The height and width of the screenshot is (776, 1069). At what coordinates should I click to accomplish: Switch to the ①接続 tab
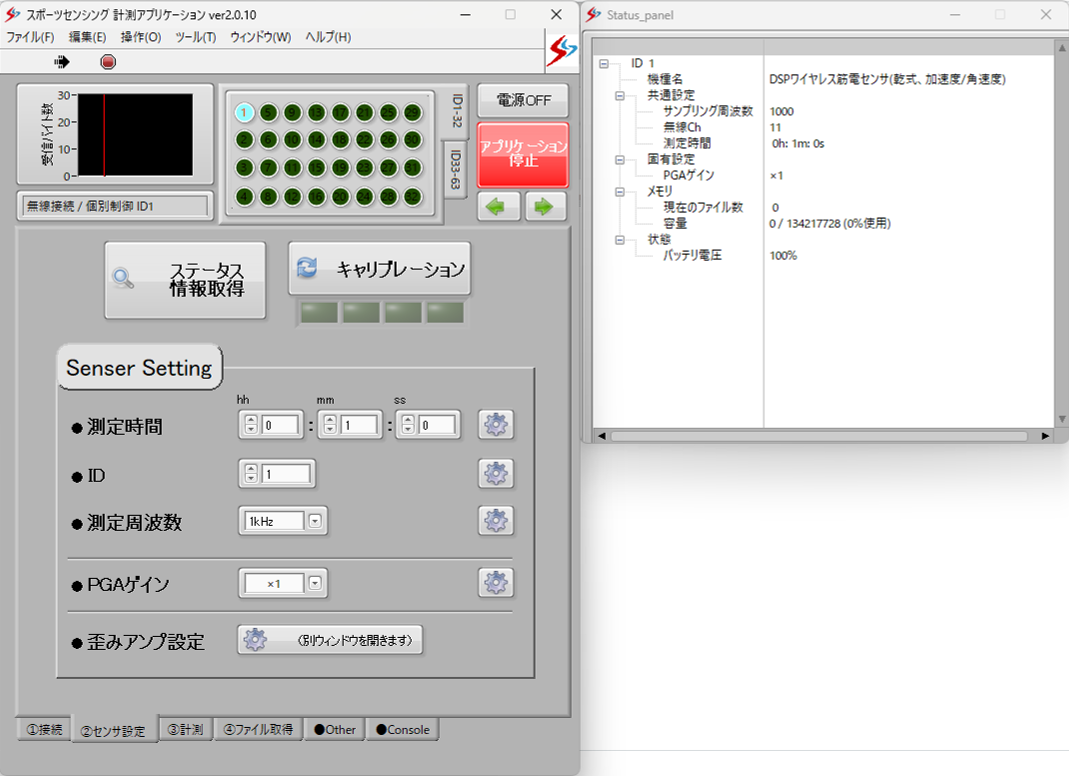pos(44,730)
